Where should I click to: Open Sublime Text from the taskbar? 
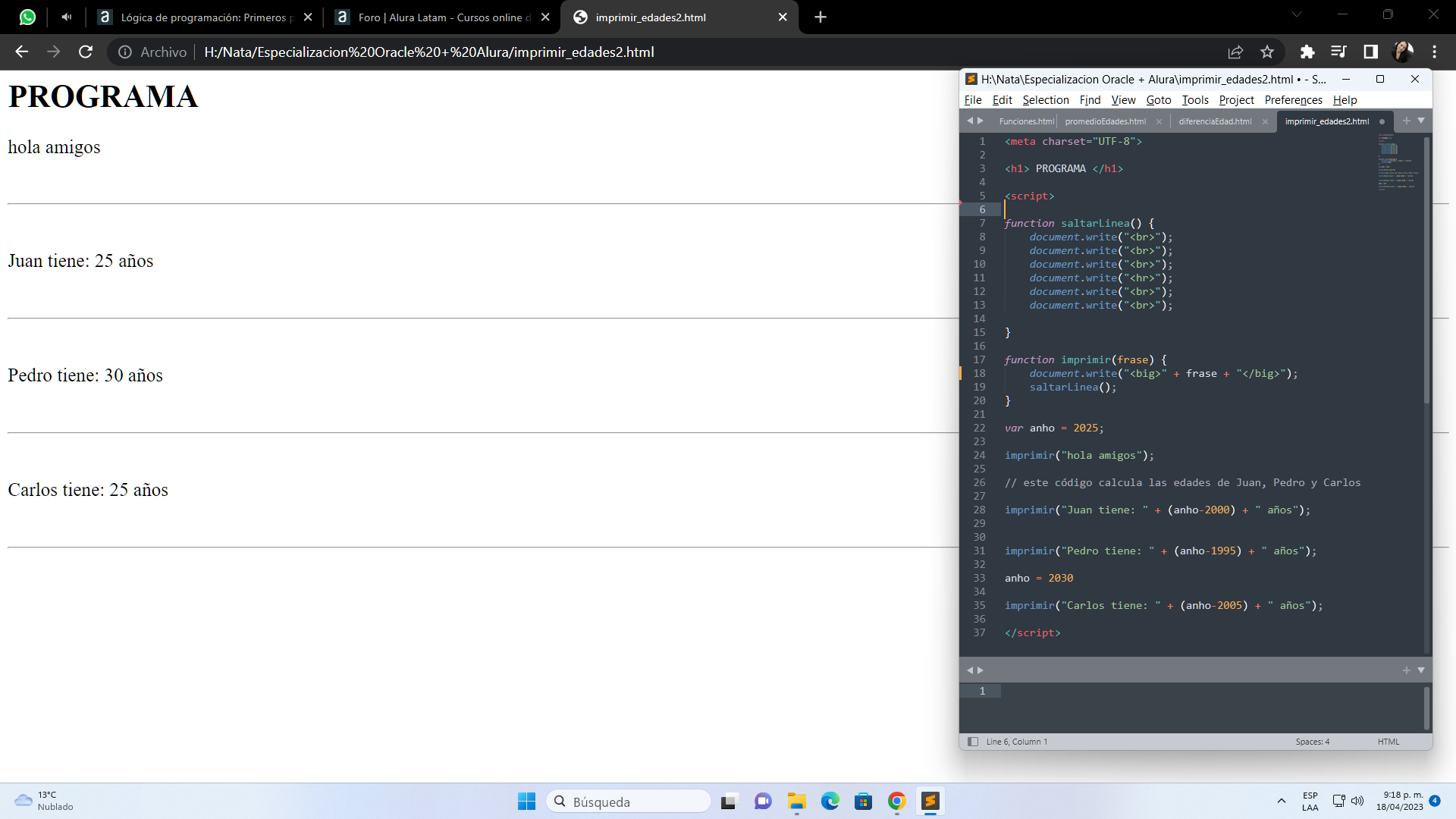pos(930,802)
